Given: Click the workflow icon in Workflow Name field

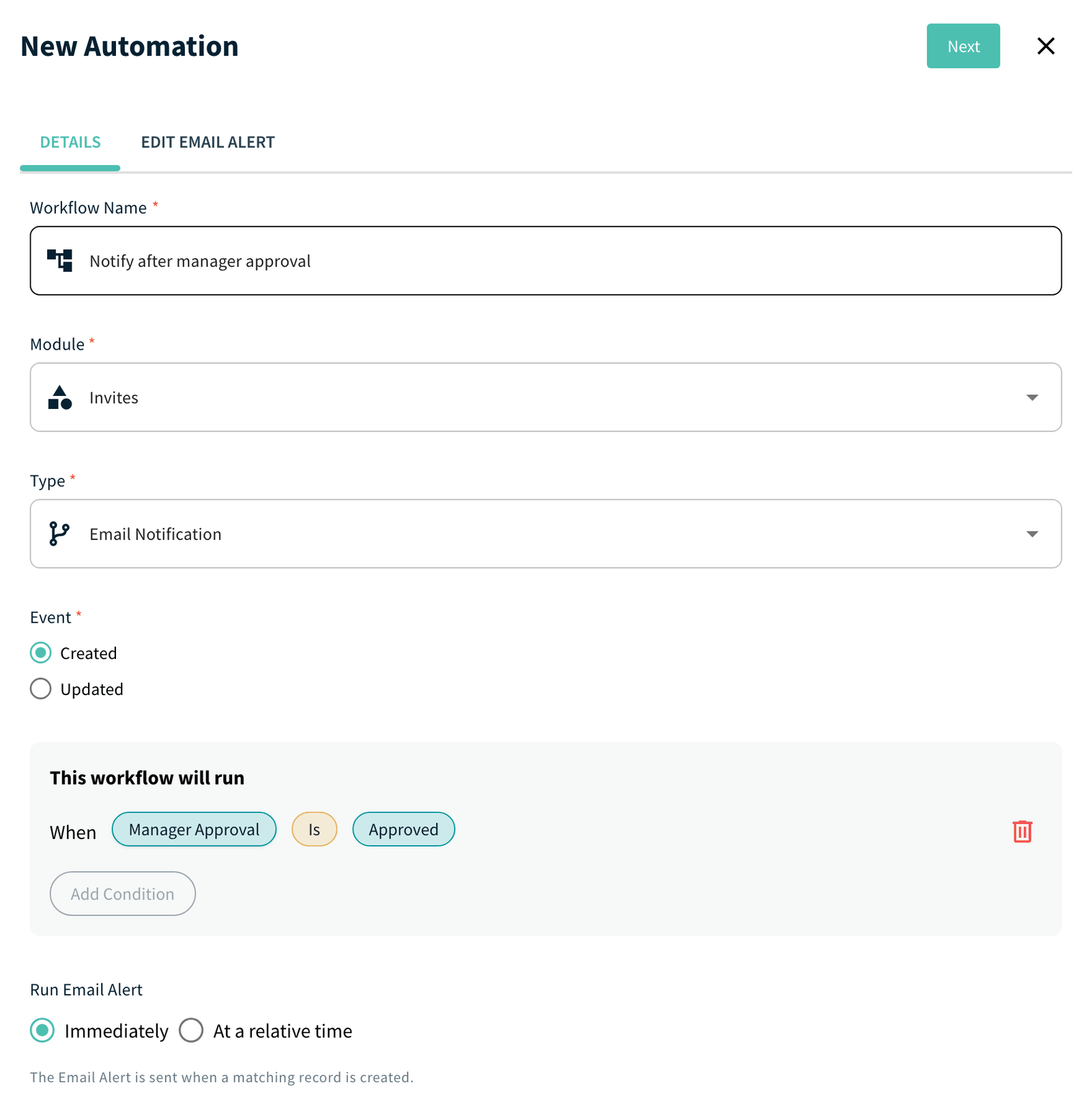Looking at the screenshot, I should 60,261.
